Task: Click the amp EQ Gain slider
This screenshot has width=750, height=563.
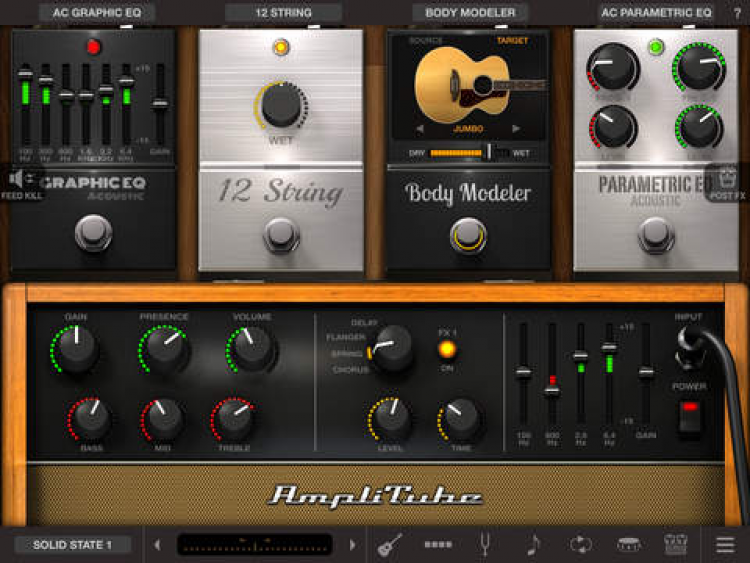Action: pos(646,375)
